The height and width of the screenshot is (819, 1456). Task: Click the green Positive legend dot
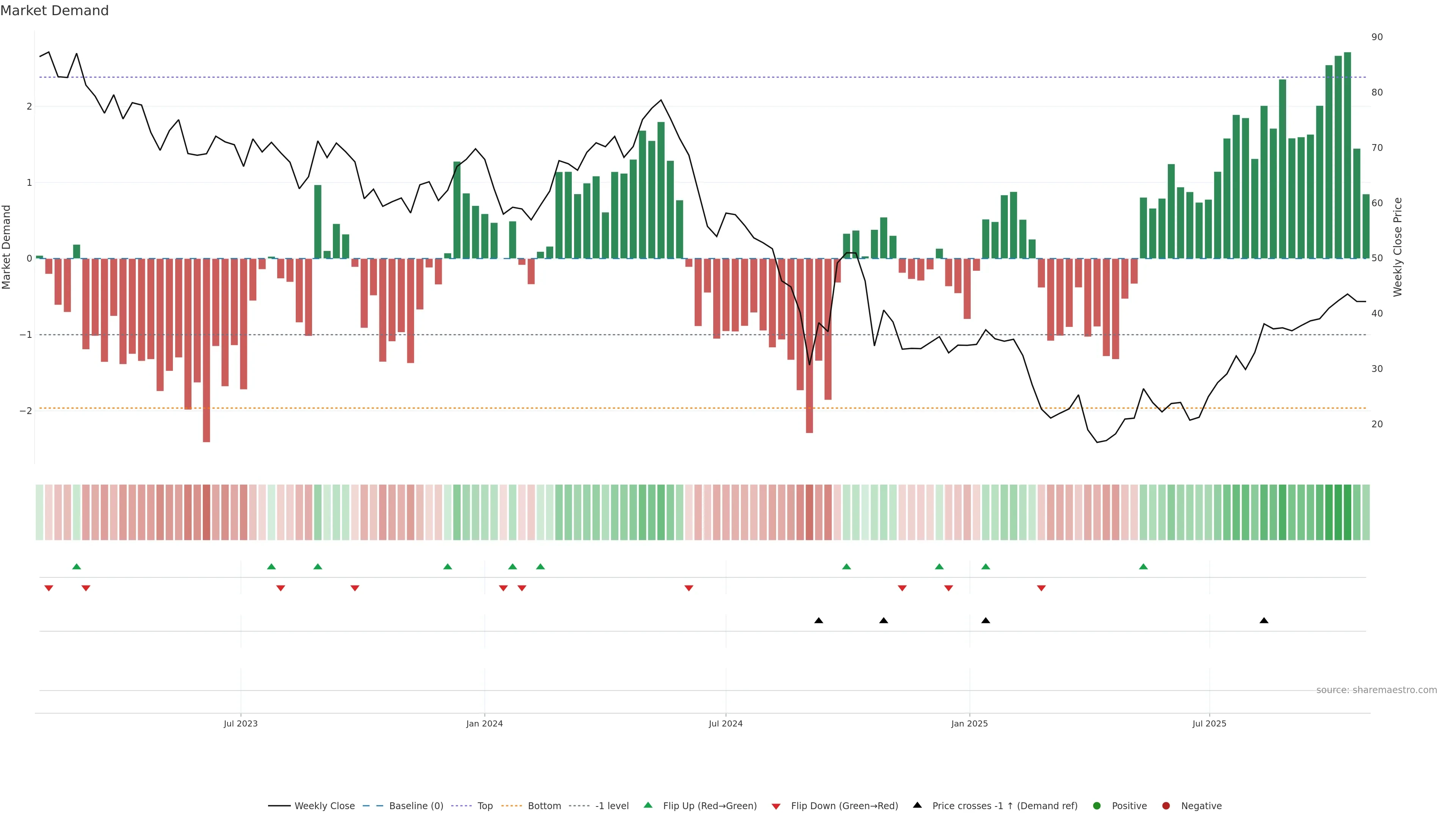(1097, 806)
